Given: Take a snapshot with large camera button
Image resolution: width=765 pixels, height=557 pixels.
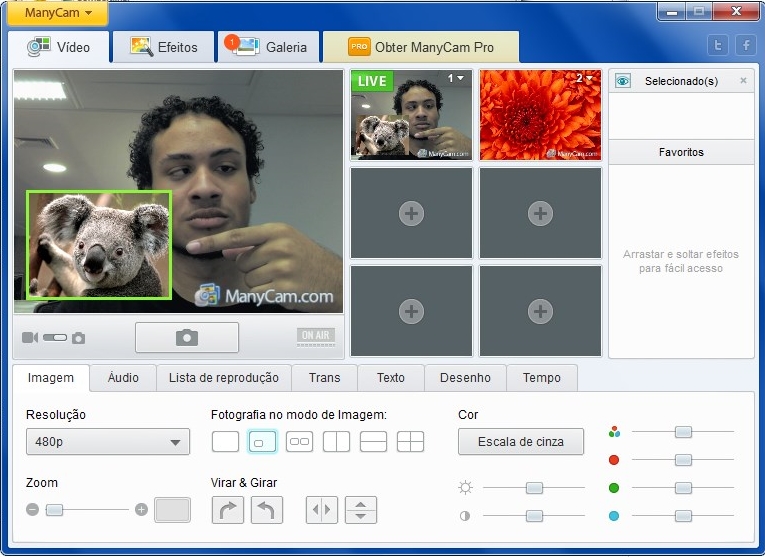Looking at the screenshot, I should tap(187, 337).
